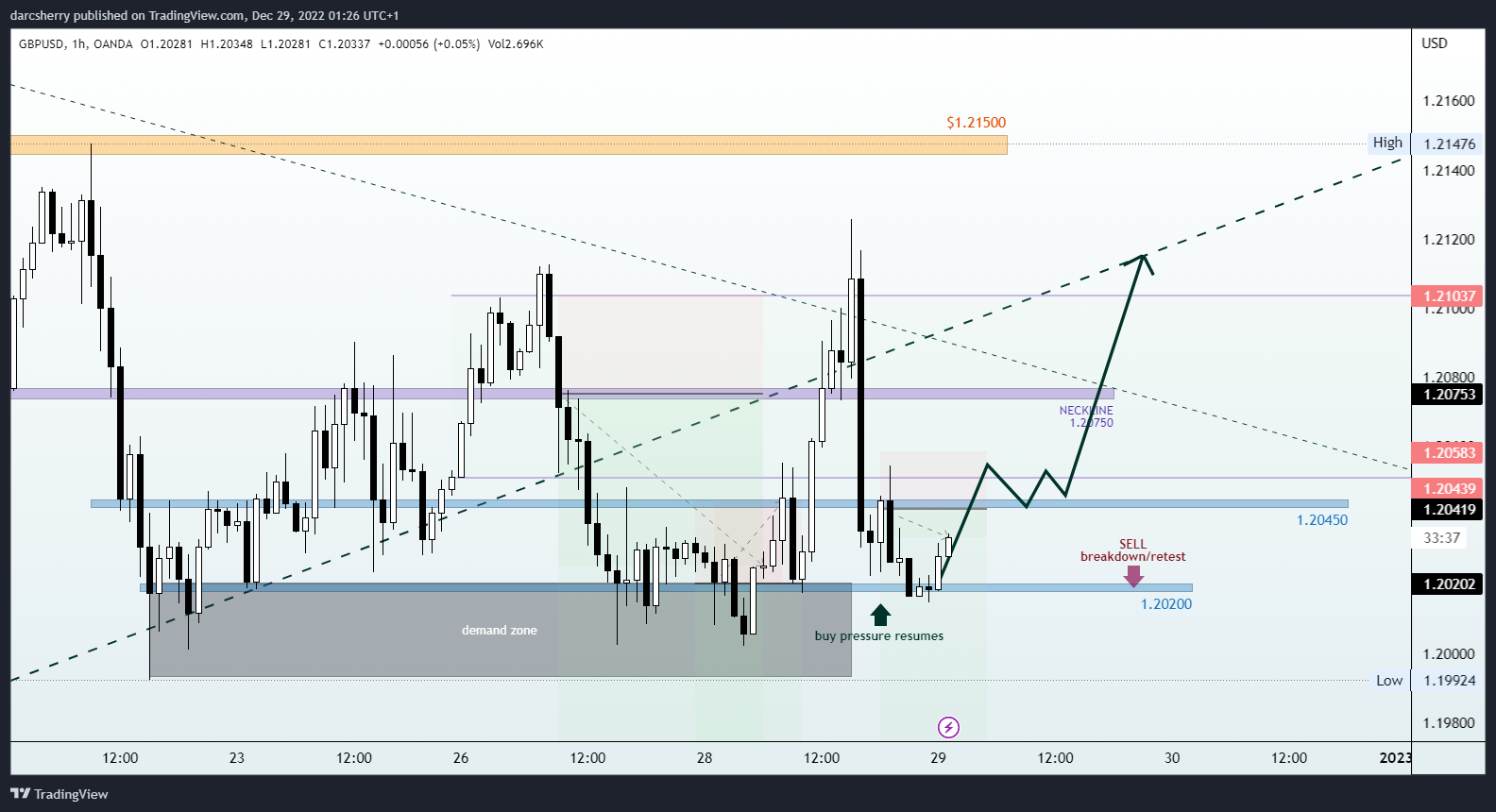Image resolution: width=1496 pixels, height=812 pixels.
Task: Click the 1.19924 low price tag
Action: [1449, 680]
